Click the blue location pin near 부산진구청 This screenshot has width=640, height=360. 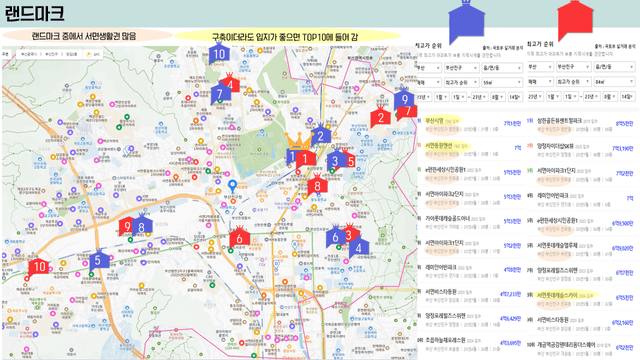click(232, 186)
